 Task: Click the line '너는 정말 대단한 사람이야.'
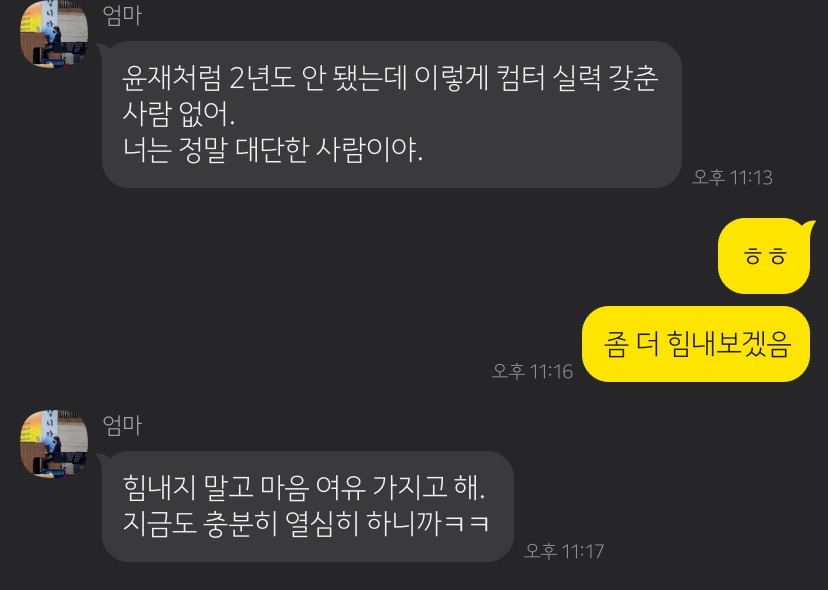[272, 150]
